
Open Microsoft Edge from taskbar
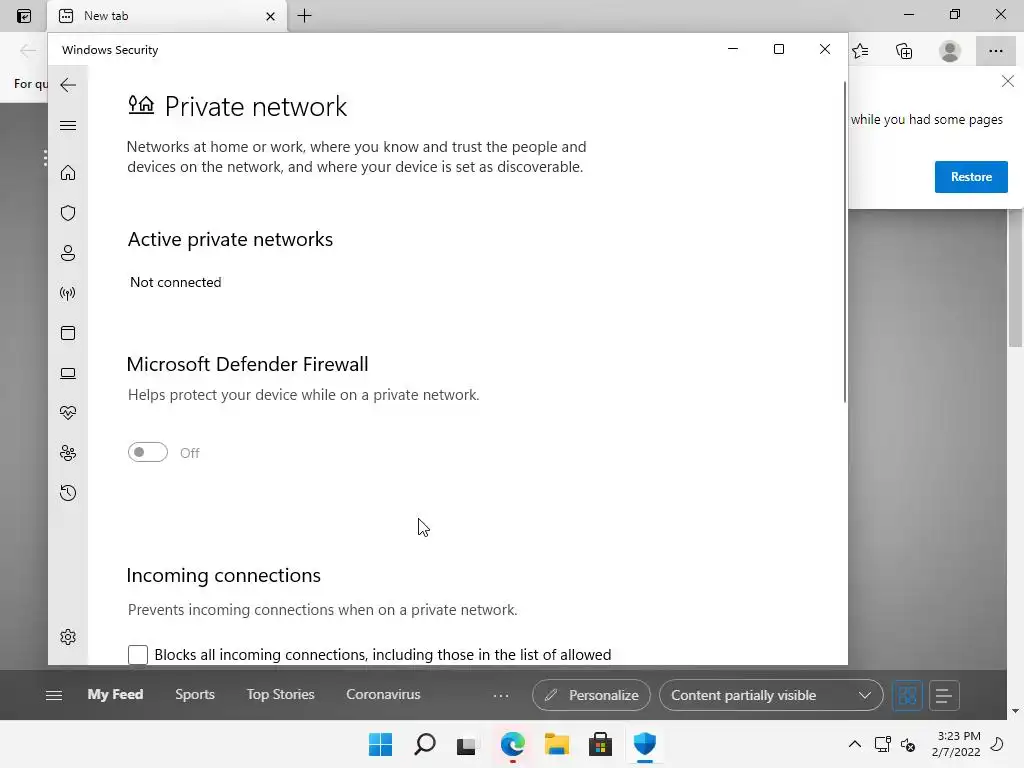(x=513, y=744)
